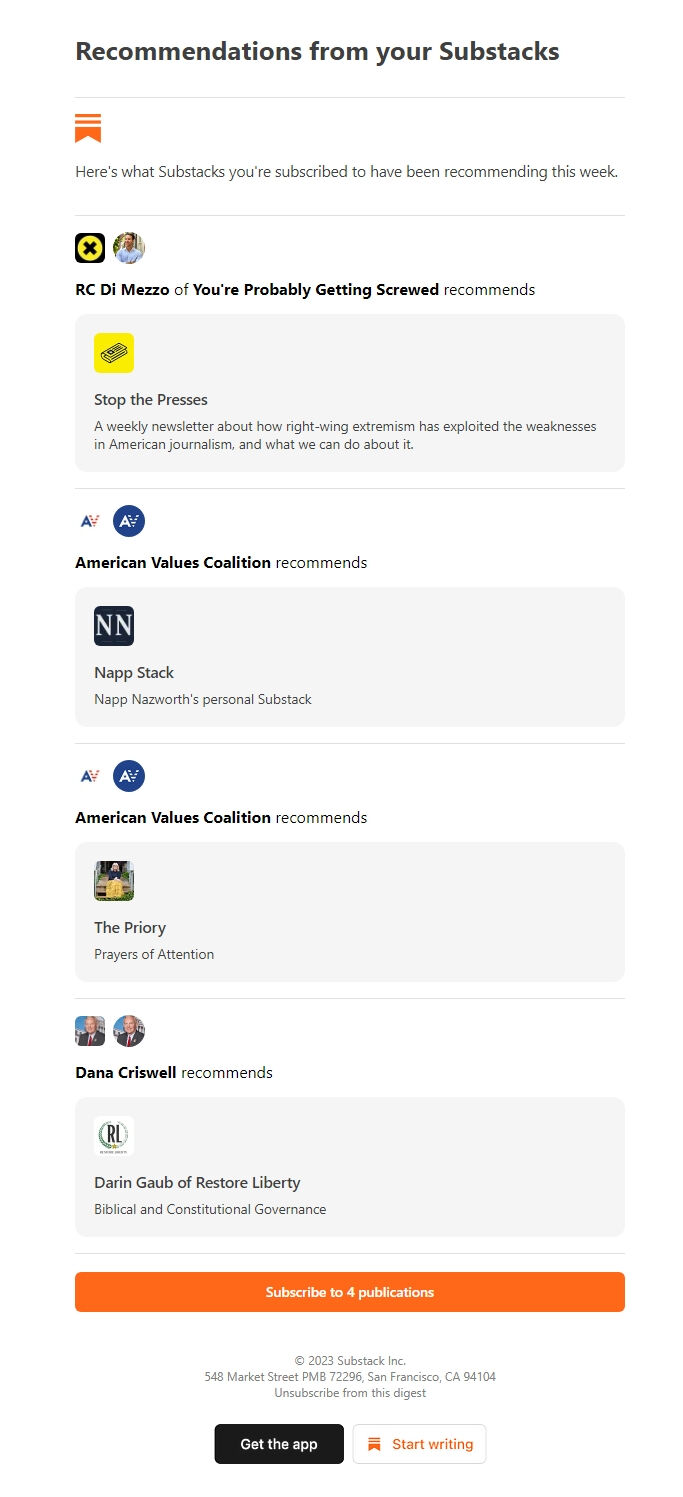Click Subscribe to 4 publications
Screen dimensions: 683x1497
[x=349, y=1291]
